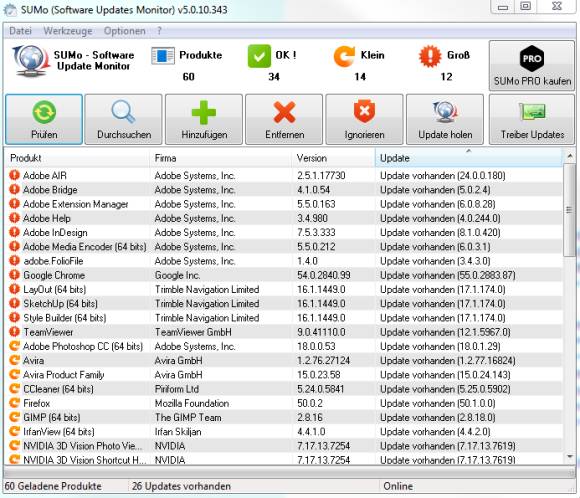The width and height of the screenshot is (580, 498).
Task: Click the horizontal scrollbar below list
Action: click(289, 472)
